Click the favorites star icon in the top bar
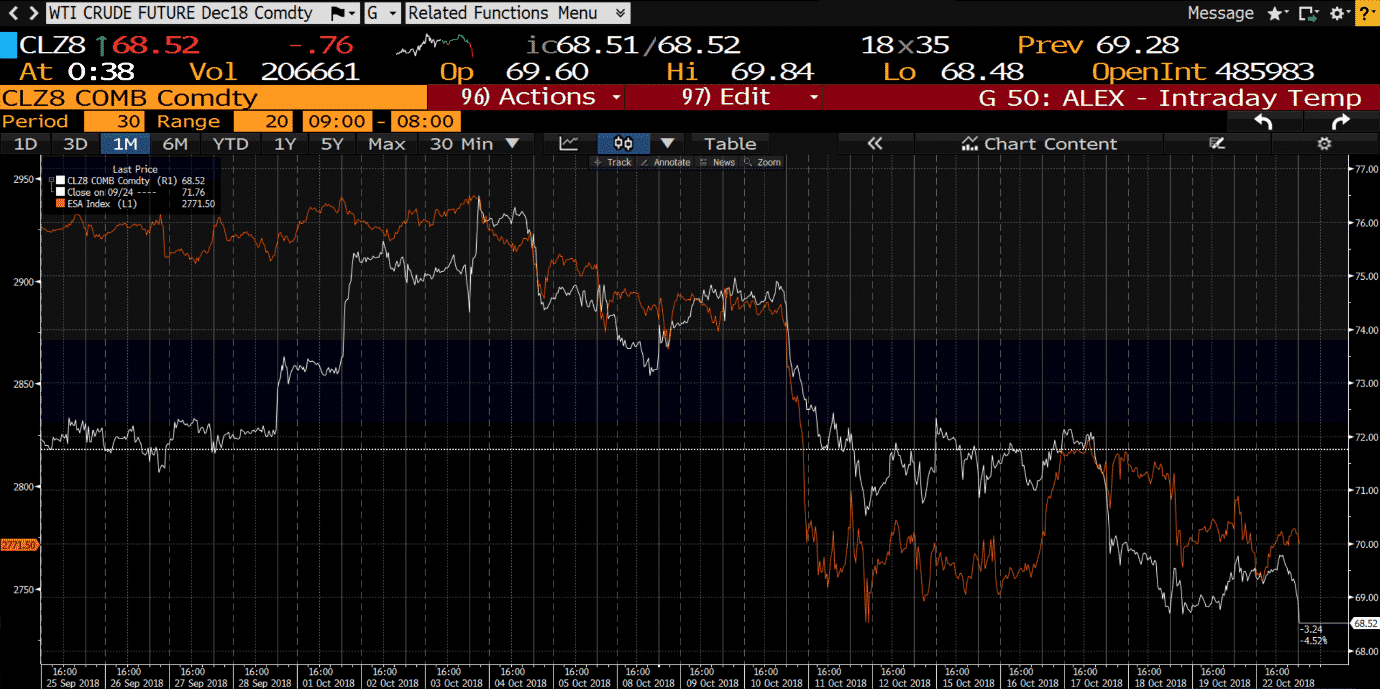This screenshot has width=1380, height=689. [1276, 13]
